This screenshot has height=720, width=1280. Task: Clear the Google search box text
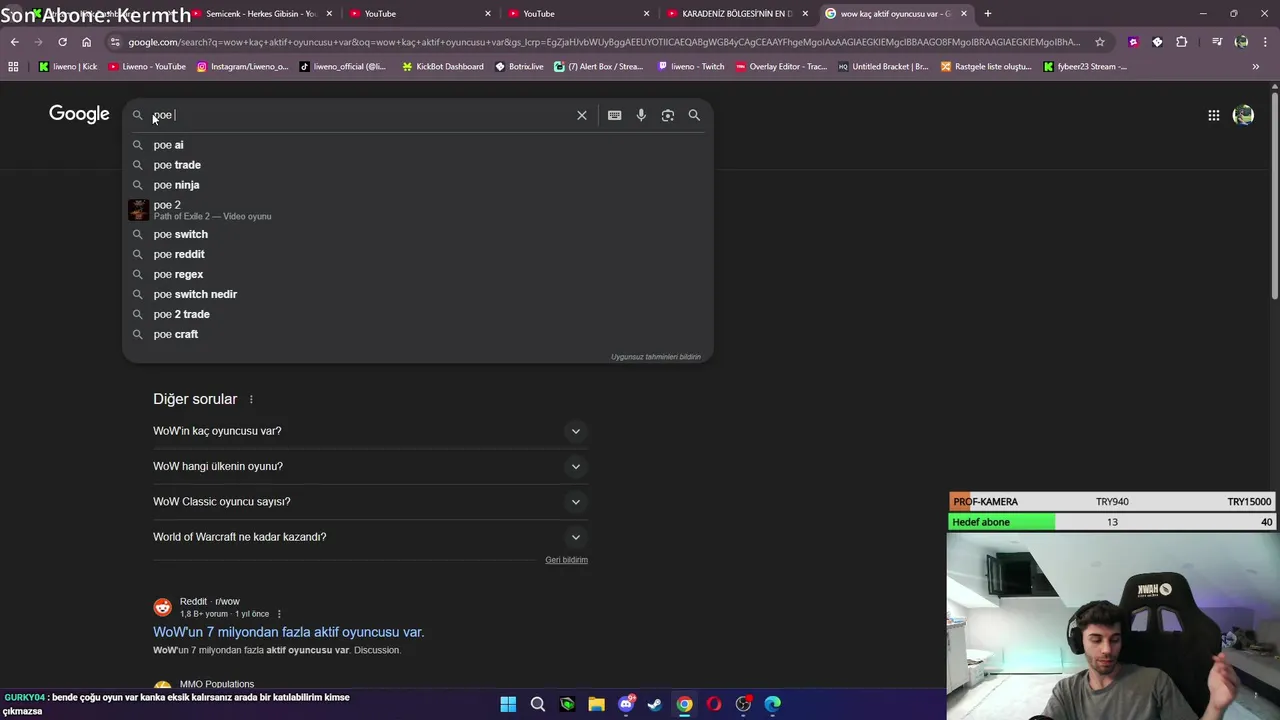pos(582,115)
